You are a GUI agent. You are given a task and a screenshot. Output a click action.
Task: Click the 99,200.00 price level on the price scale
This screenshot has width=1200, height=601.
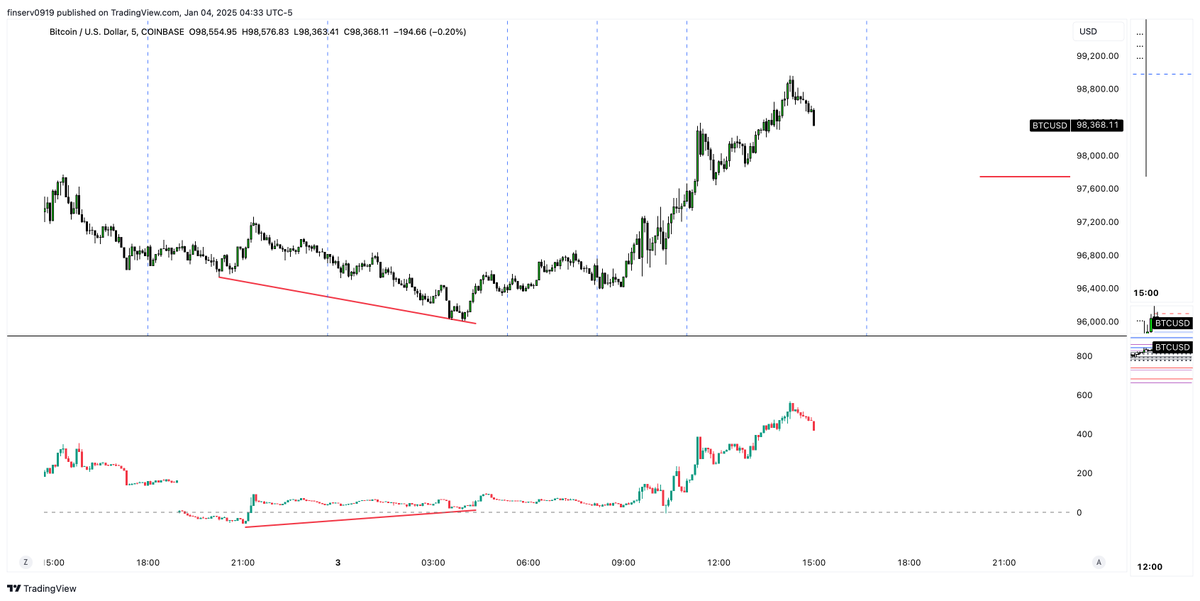coord(1096,56)
